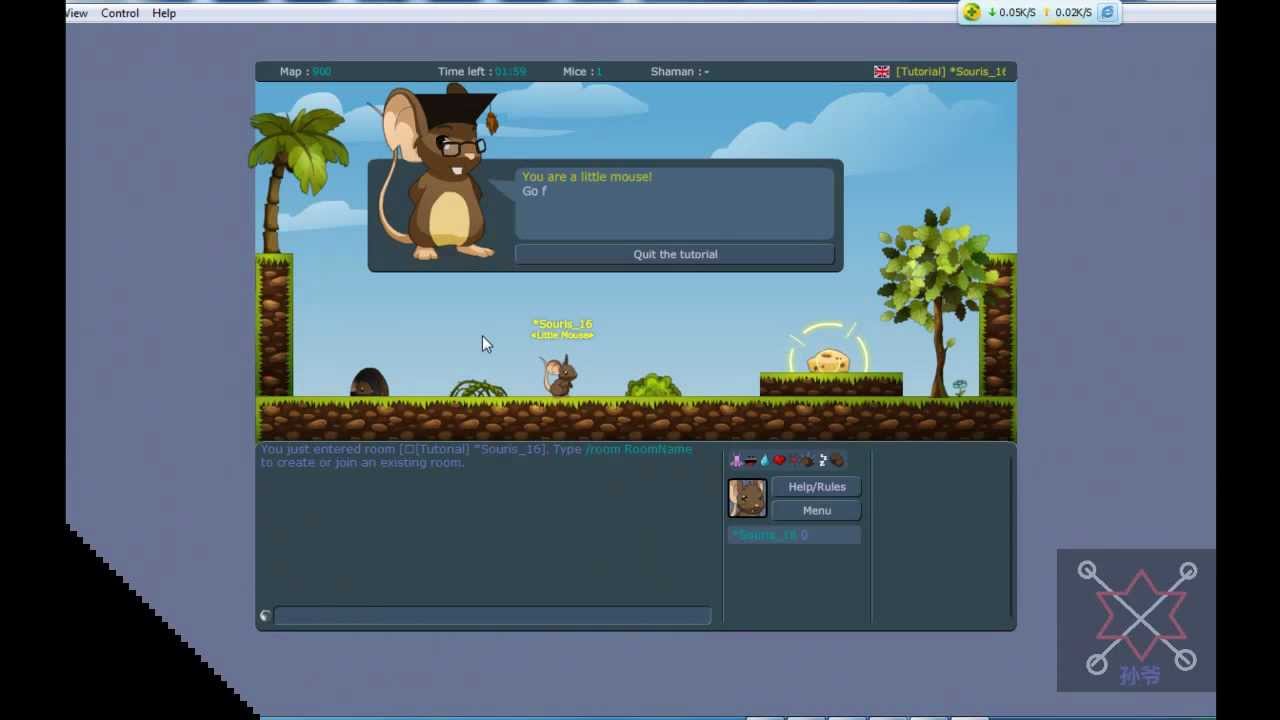Click the 'Mice' counter label
Screen dimensions: 1280x720
(x=577, y=72)
